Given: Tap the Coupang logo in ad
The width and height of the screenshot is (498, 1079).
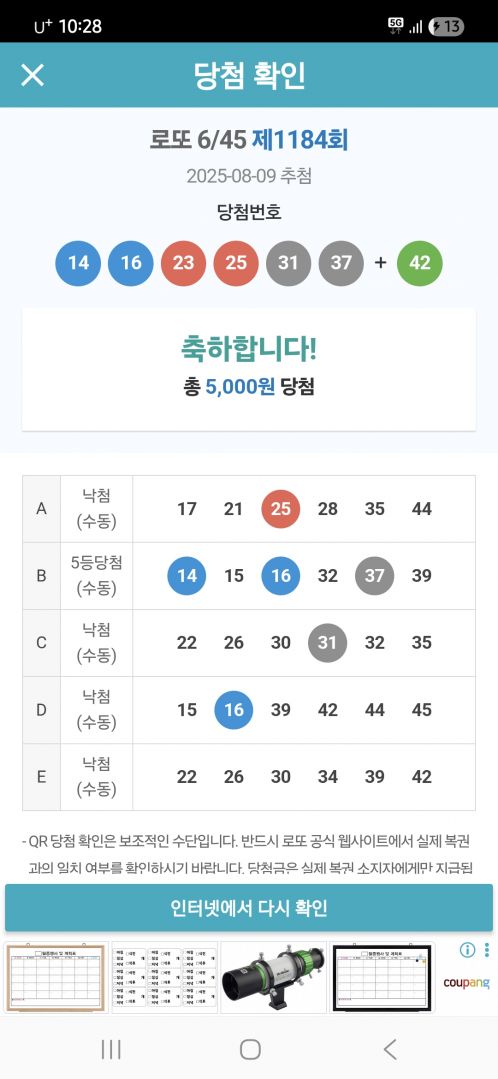Looking at the screenshot, I should (466, 983).
